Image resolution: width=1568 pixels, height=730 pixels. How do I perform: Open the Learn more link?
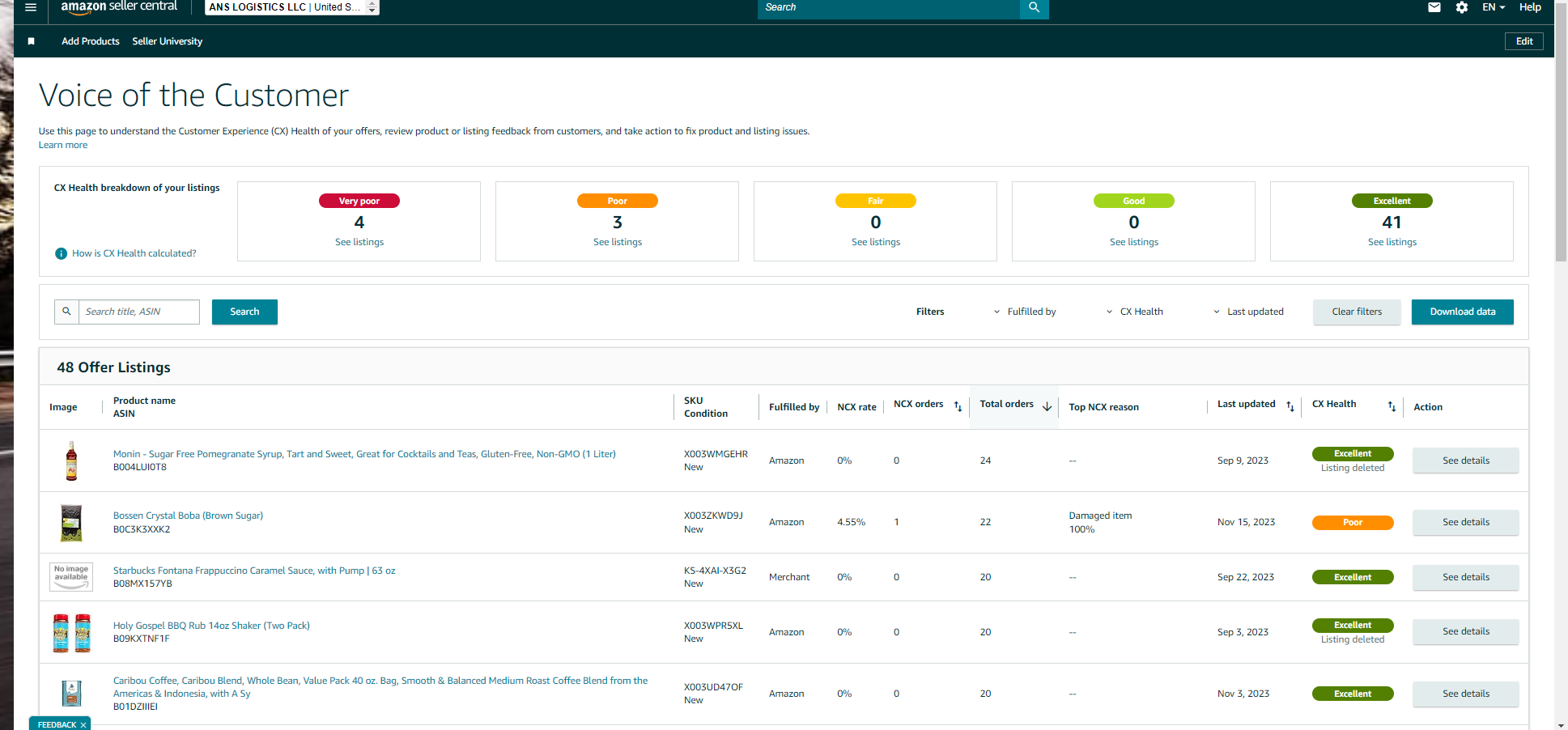coord(63,145)
